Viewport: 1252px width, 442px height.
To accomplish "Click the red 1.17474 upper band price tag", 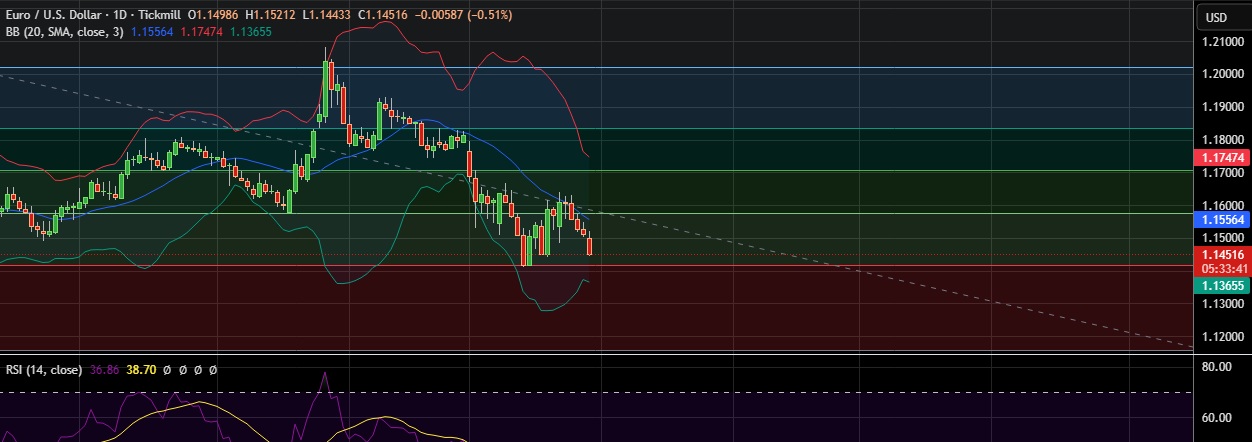I will click(1221, 158).
